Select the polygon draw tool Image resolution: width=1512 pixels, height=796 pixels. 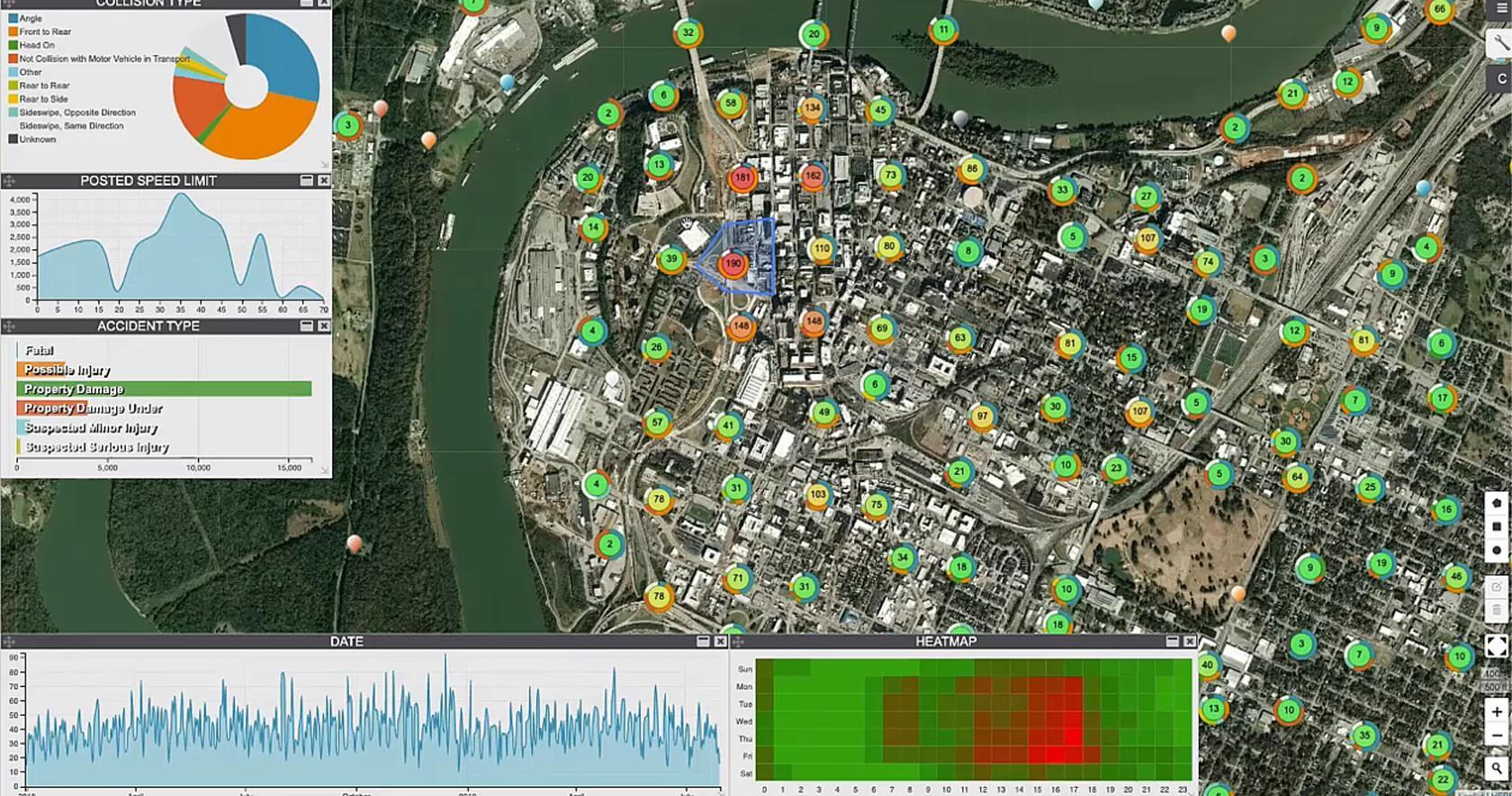pos(1497,503)
